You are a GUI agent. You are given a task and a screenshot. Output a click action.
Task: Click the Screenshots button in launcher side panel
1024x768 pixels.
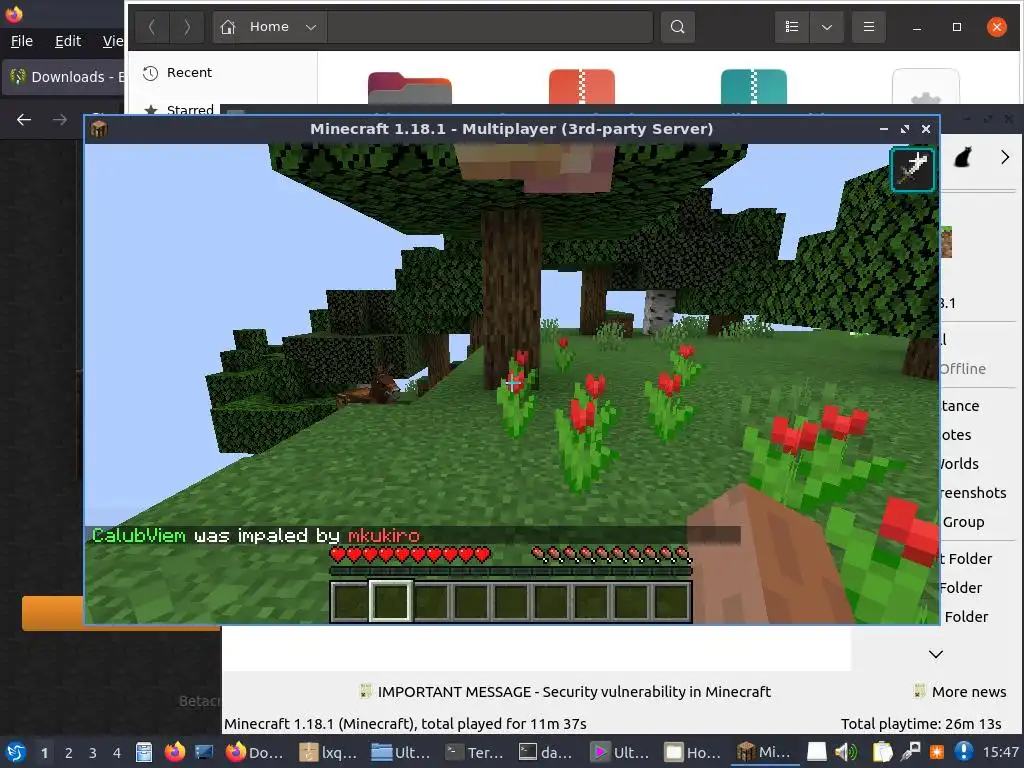972,492
